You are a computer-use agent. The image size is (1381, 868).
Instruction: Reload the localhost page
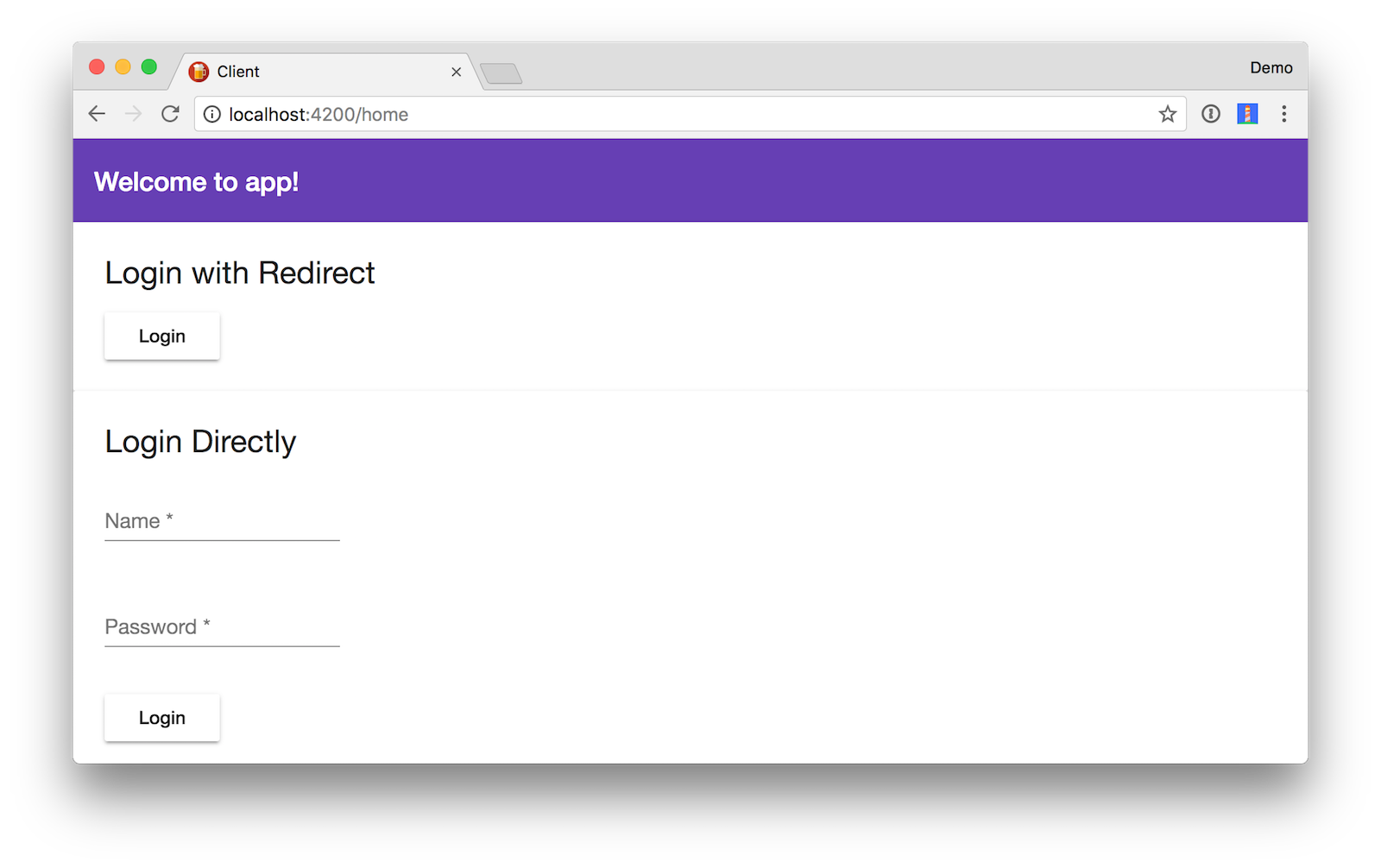pyautogui.click(x=170, y=114)
